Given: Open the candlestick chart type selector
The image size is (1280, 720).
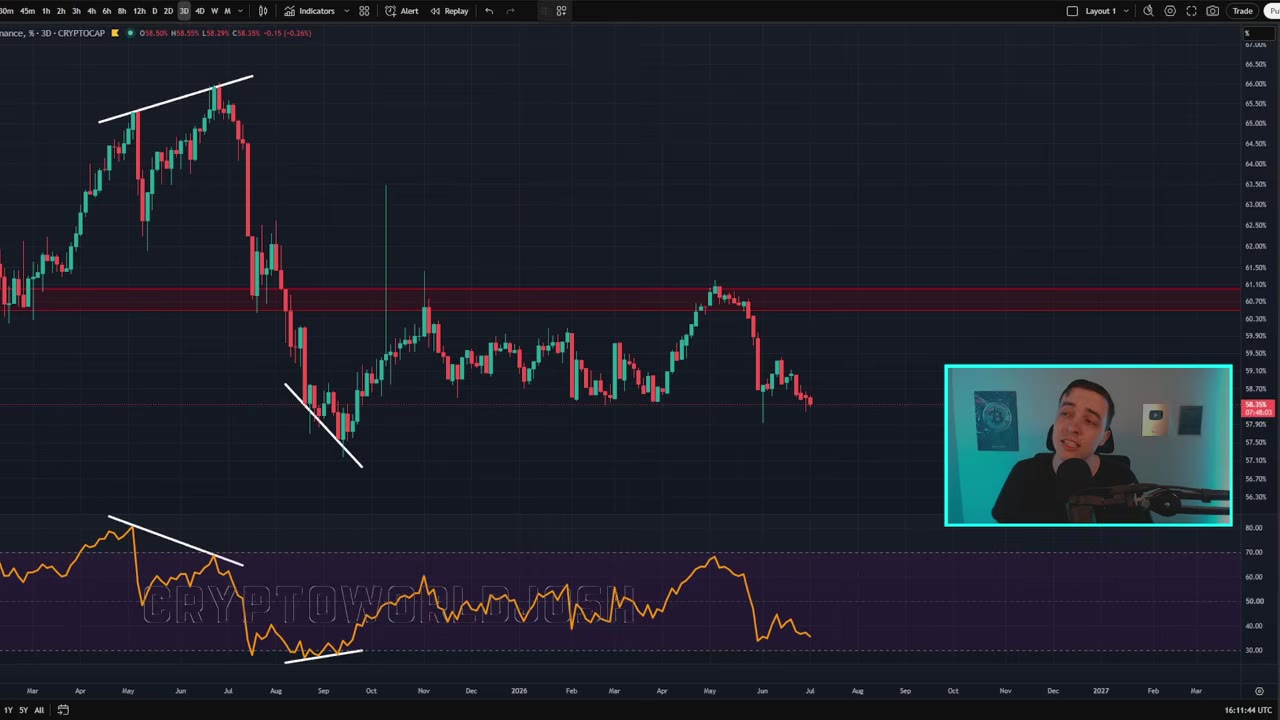Looking at the screenshot, I should 263,11.
